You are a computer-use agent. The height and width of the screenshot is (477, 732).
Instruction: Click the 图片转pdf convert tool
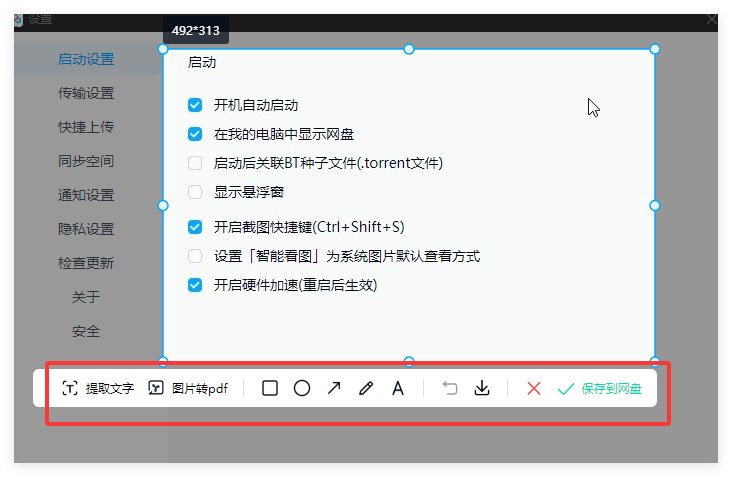188,388
